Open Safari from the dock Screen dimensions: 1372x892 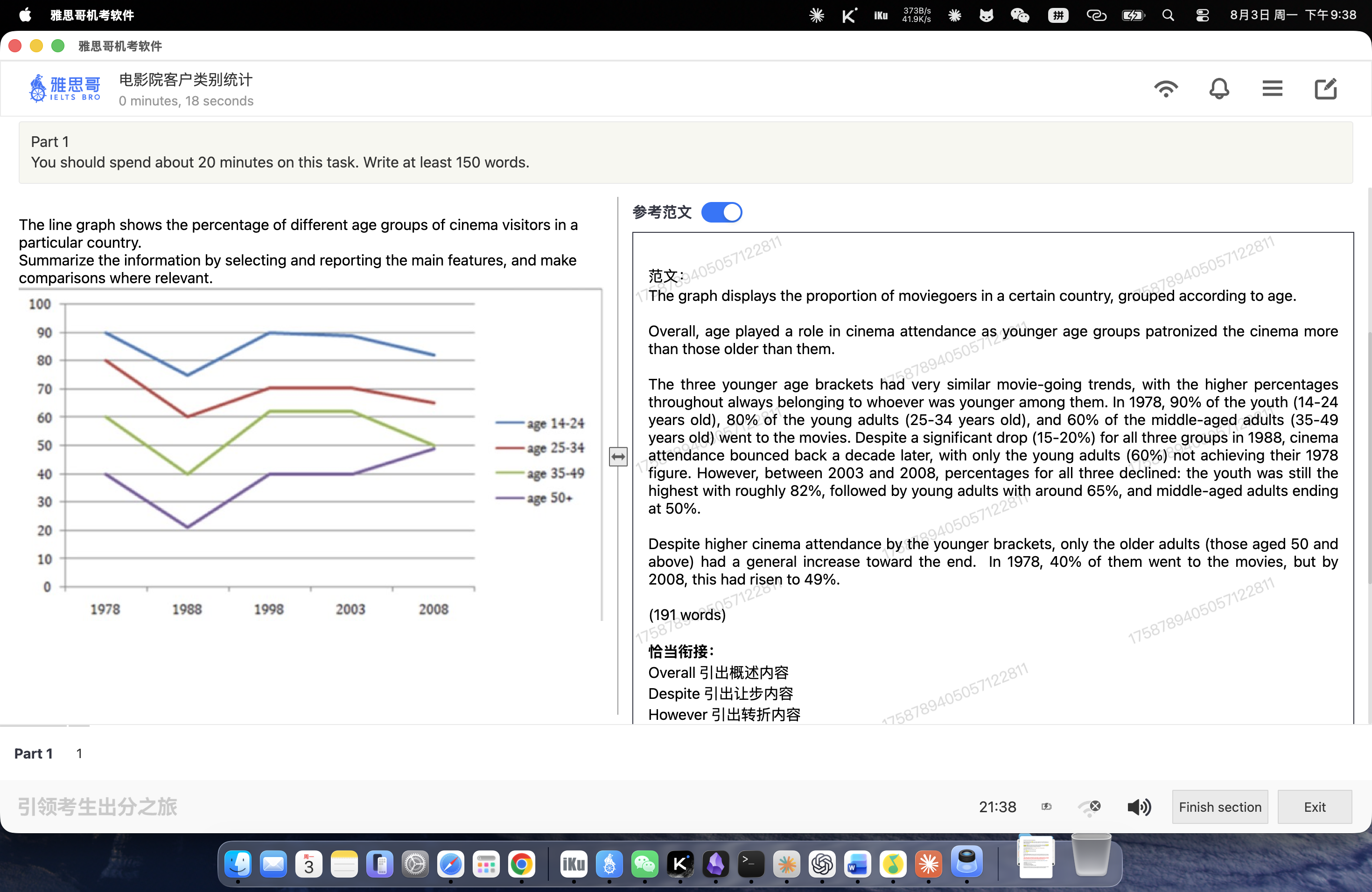450,864
